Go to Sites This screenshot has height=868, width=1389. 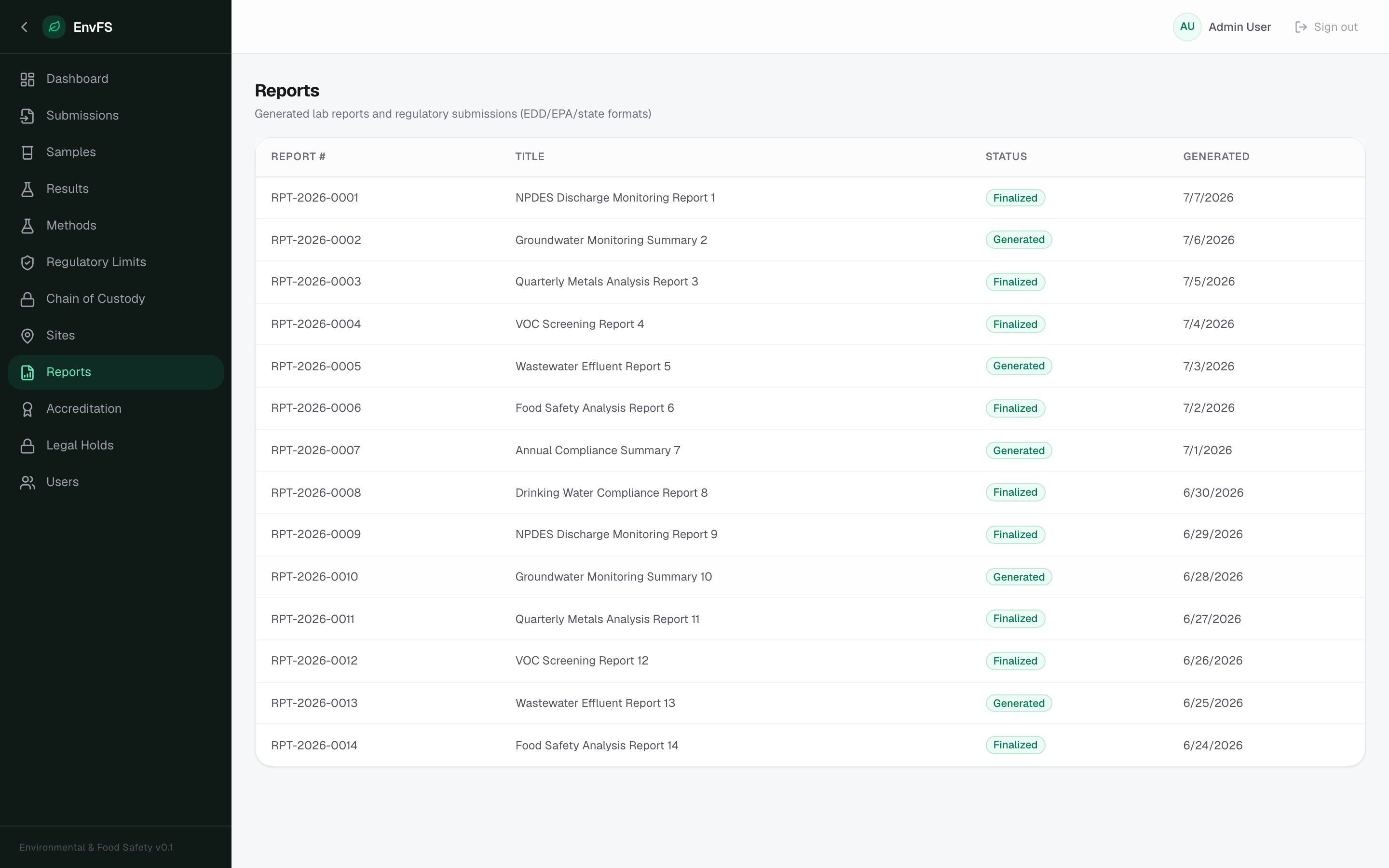[x=115, y=336]
